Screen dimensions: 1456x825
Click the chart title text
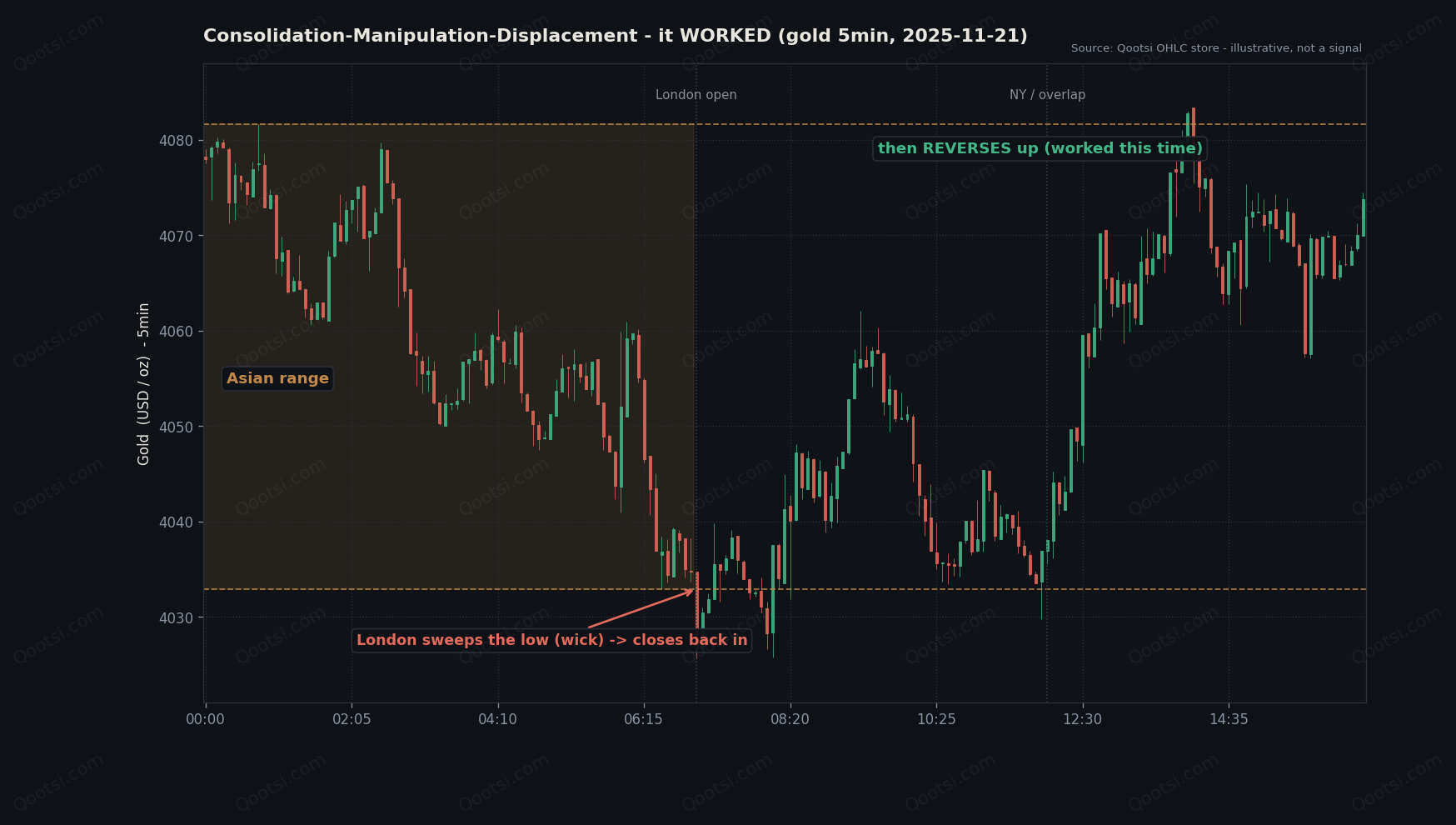(x=615, y=36)
